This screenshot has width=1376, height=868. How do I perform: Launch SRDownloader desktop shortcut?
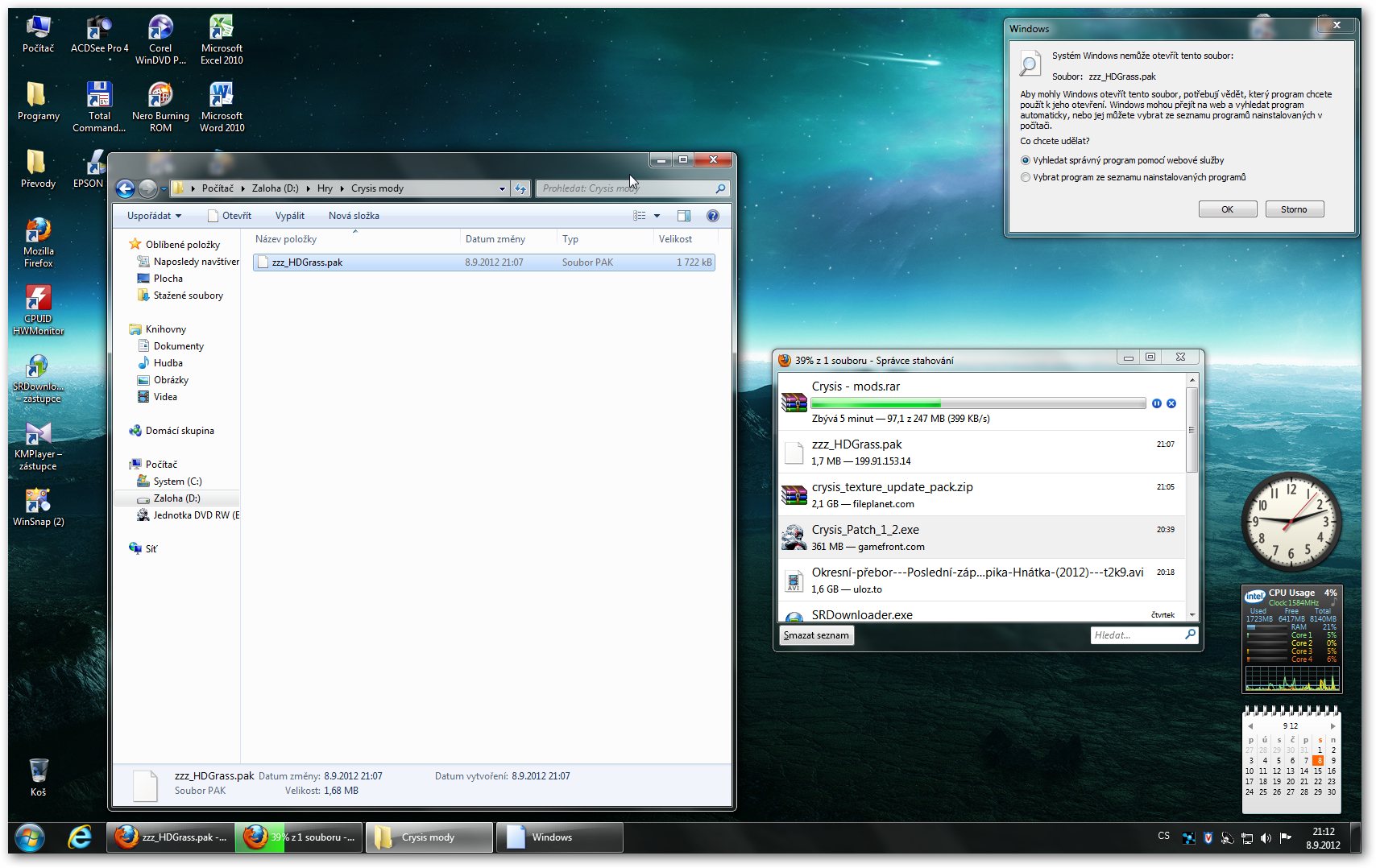click(x=38, y=378)
